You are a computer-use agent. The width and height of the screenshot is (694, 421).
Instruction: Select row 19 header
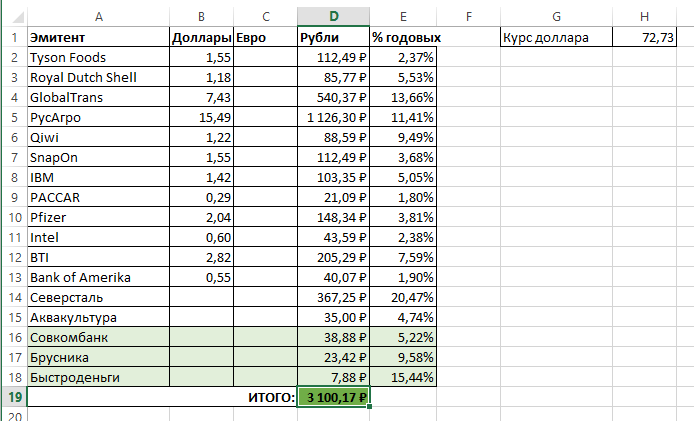[x=15, y=397]
